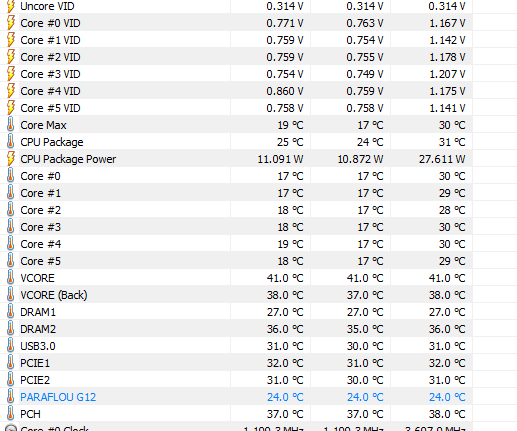
Task: Select the thermometer icon for VCORE (Back)
Action: coord(11,295)
